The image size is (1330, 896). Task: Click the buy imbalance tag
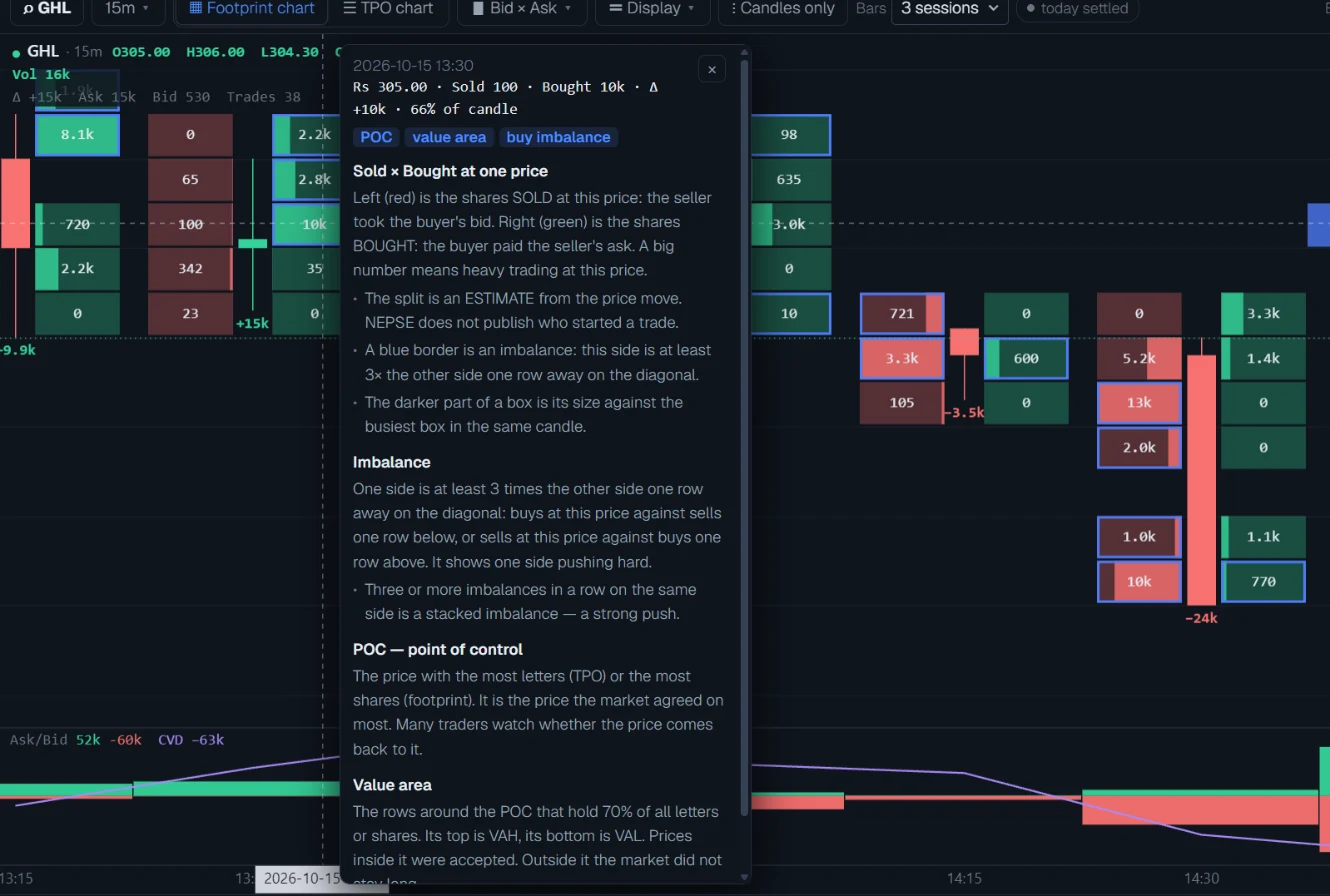click(558, 137)
